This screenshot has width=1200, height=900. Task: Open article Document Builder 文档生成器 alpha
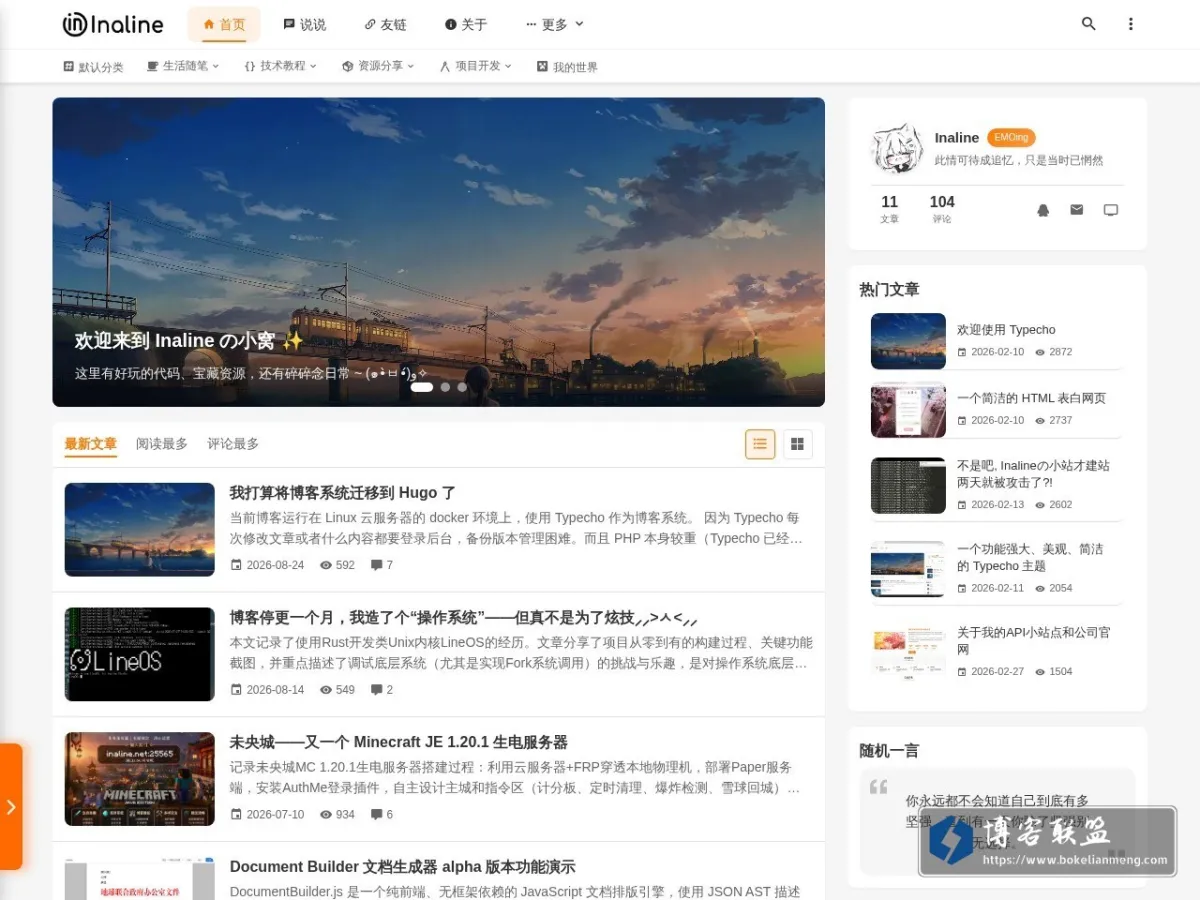coord(403,867)
